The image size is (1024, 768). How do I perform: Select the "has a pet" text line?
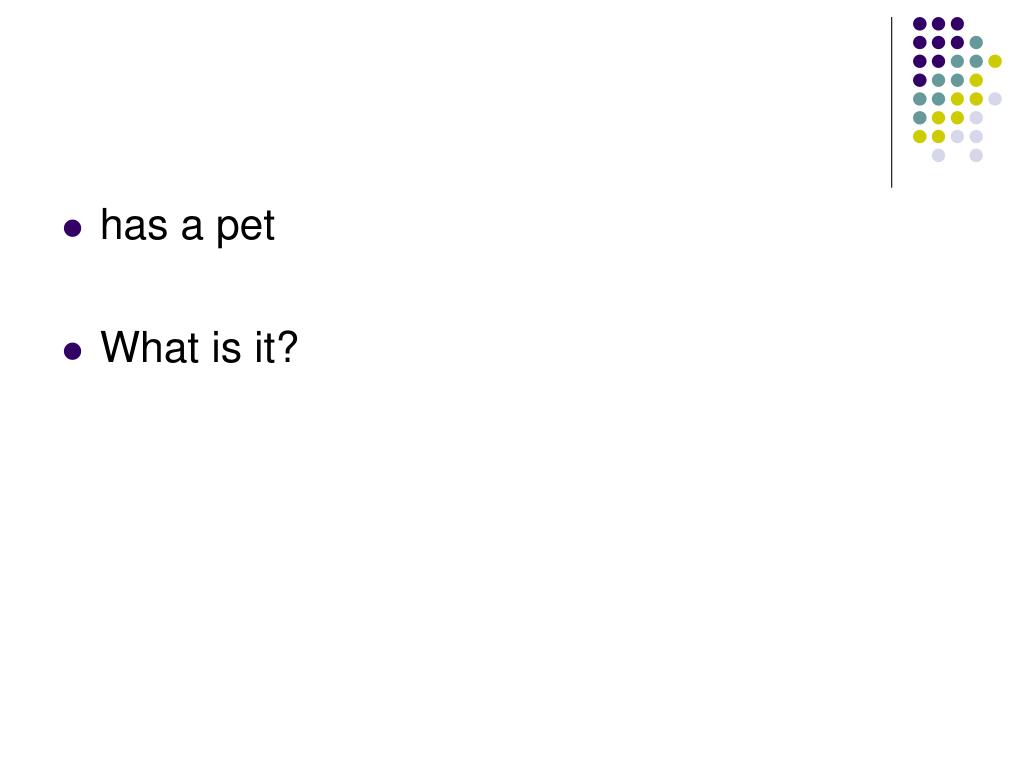187,226
